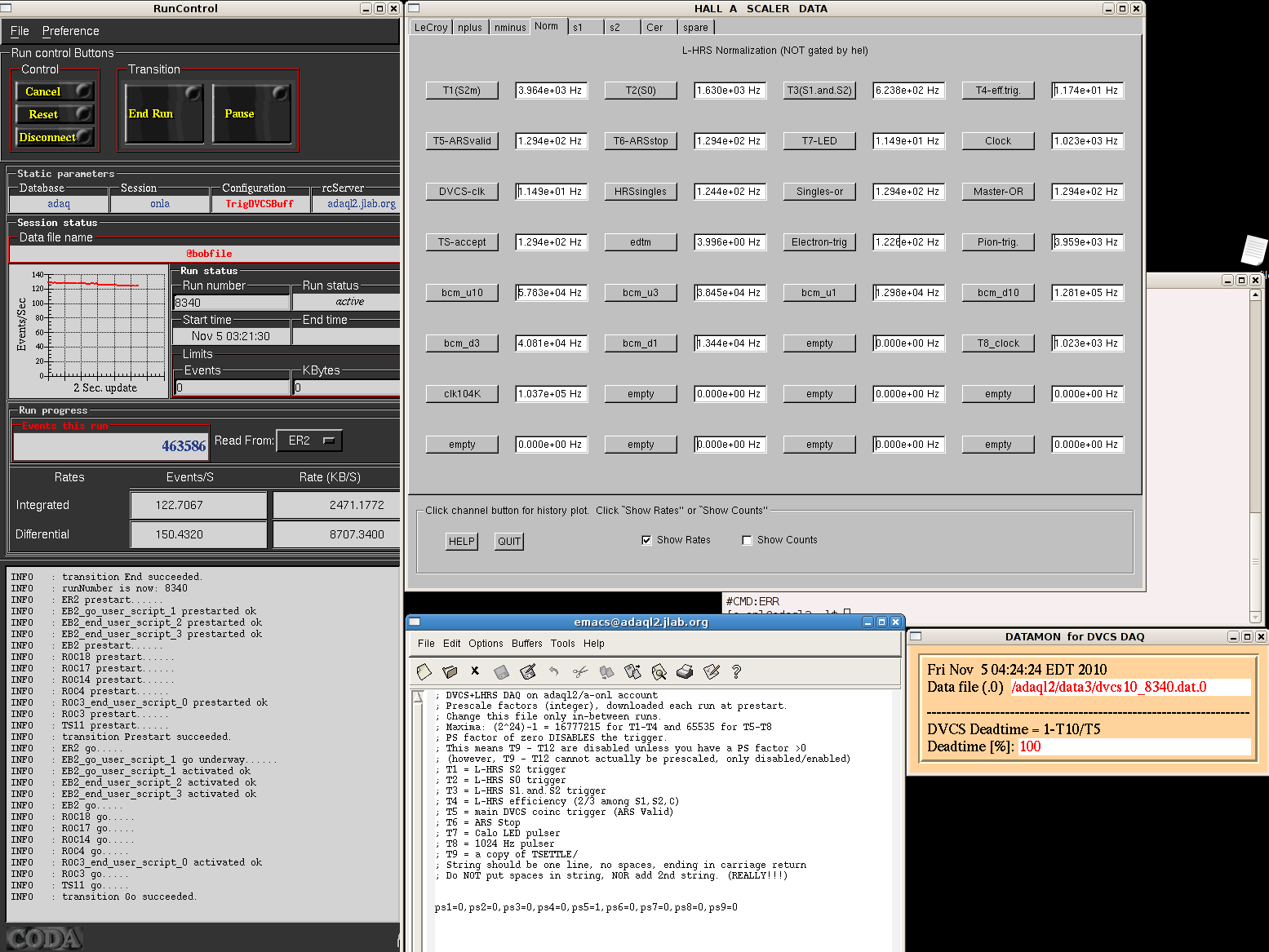Open the Read From ER2 dropdown

[x=309, y=441]
